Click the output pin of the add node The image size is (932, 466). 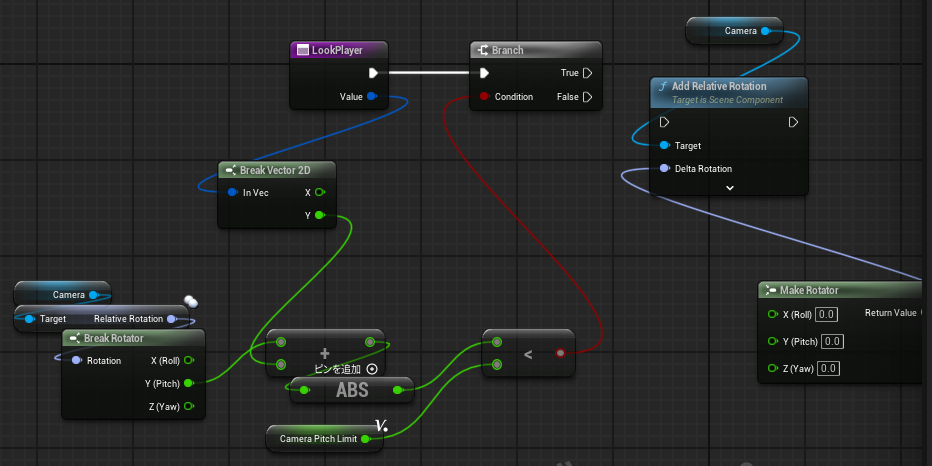(370, 342)
